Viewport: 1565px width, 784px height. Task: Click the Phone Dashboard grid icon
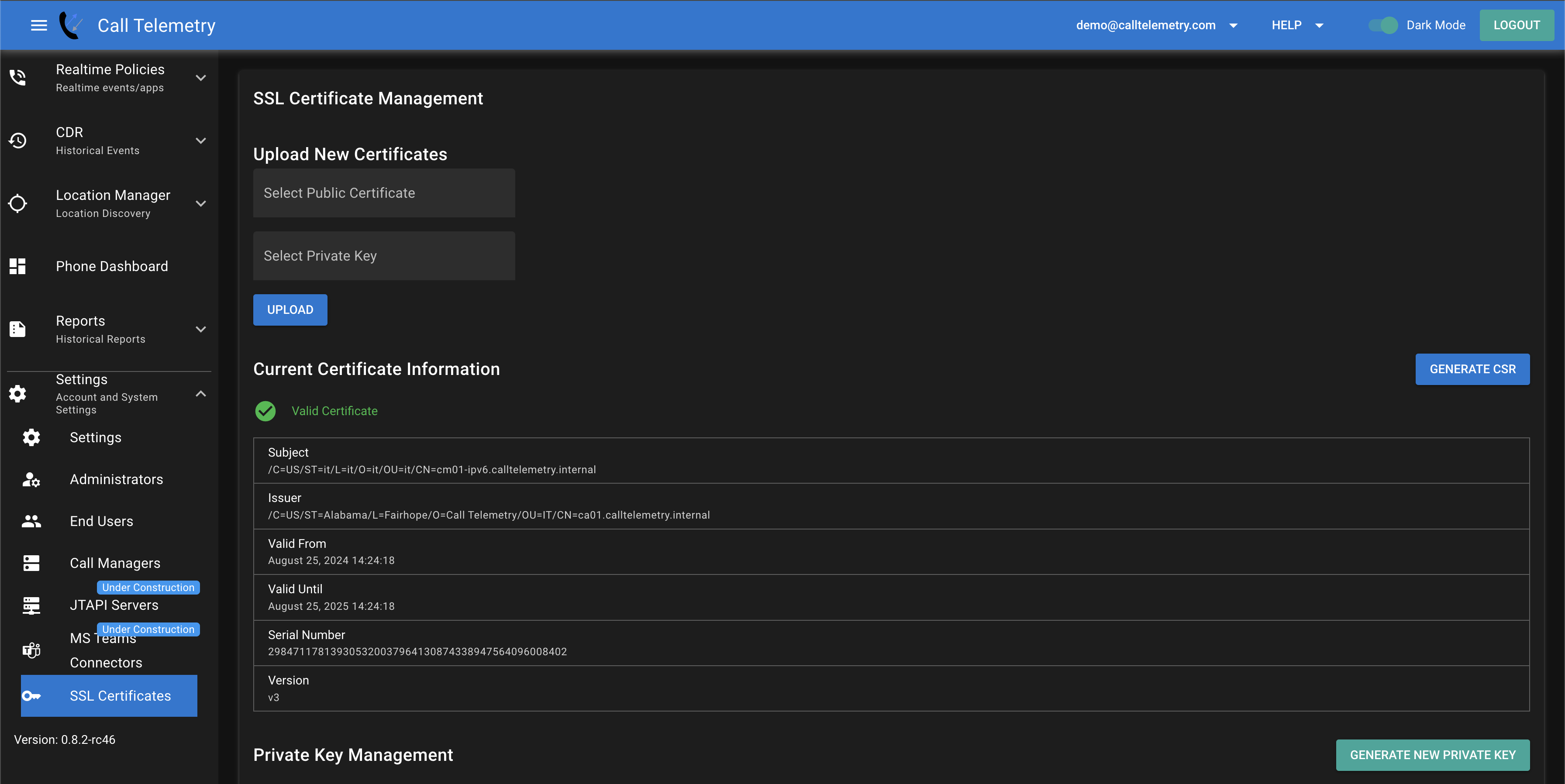pyautogui.click(x=17, y=266)
